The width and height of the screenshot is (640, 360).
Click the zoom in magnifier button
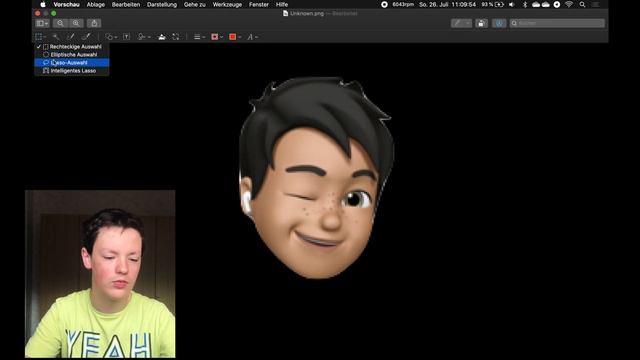(76, 23)
